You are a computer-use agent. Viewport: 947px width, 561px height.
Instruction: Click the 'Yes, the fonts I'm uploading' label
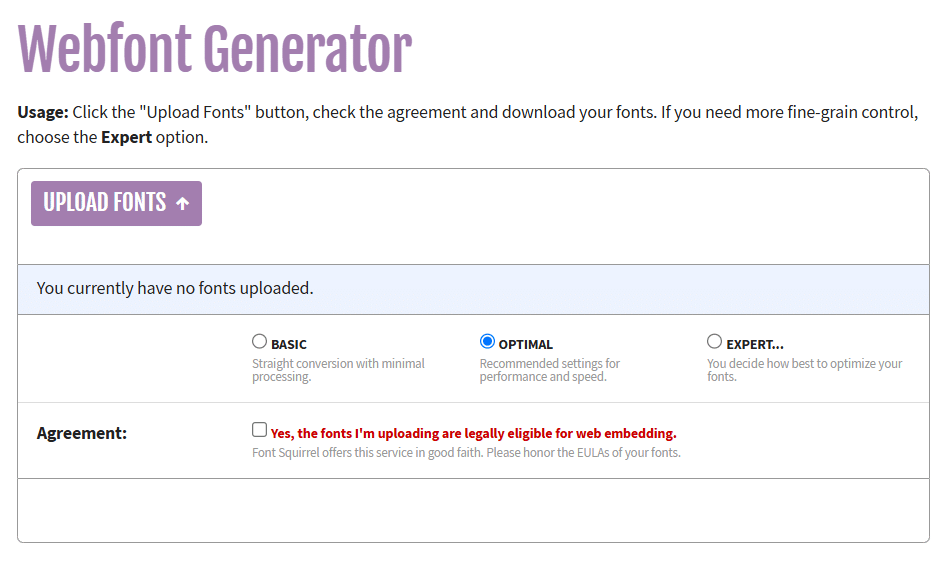(474, 434)
